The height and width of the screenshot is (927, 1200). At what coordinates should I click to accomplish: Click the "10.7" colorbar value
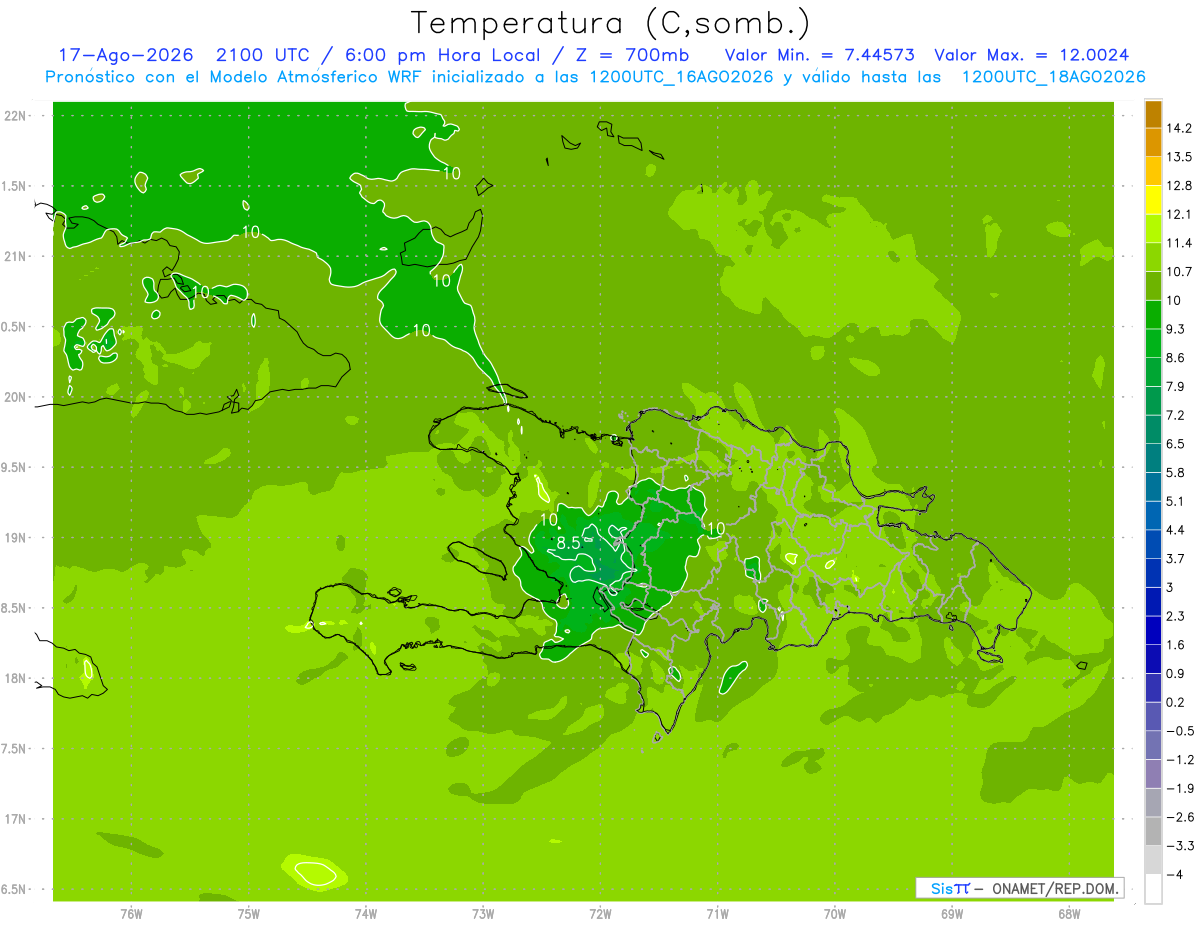(1180, 272)
